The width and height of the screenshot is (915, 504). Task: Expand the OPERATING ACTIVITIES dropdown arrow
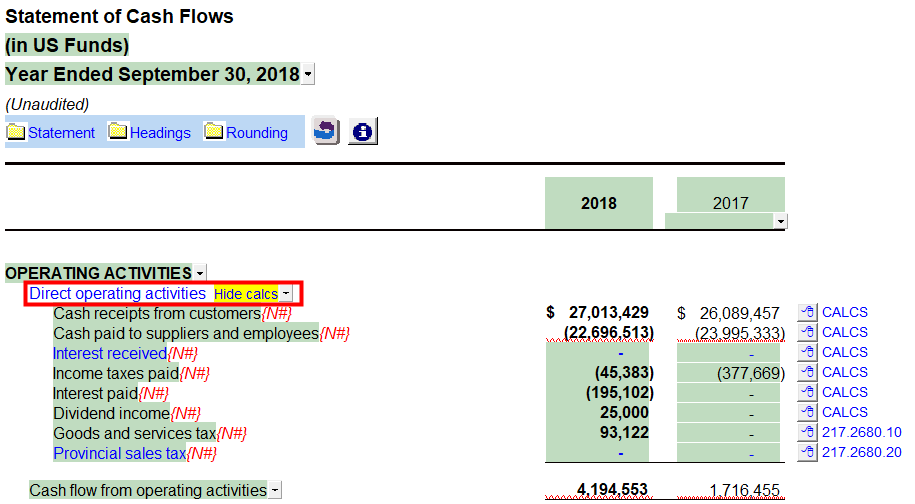[200, 273]
